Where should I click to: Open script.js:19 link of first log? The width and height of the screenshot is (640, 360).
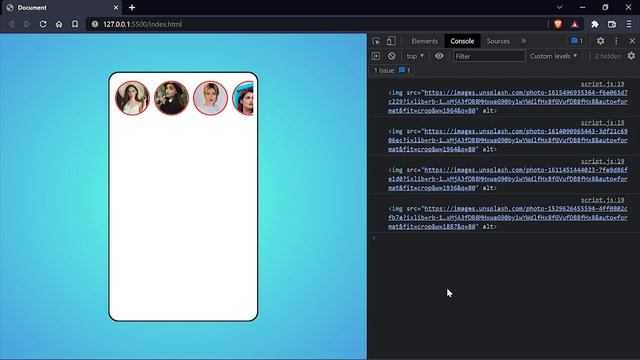[x=602, y=84]
